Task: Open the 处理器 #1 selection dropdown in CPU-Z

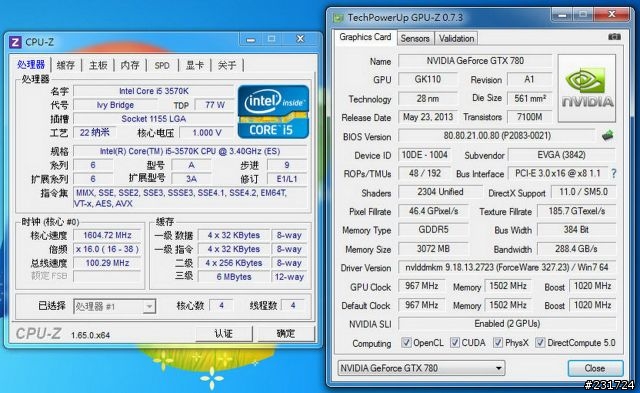Action: coord(115,306)
